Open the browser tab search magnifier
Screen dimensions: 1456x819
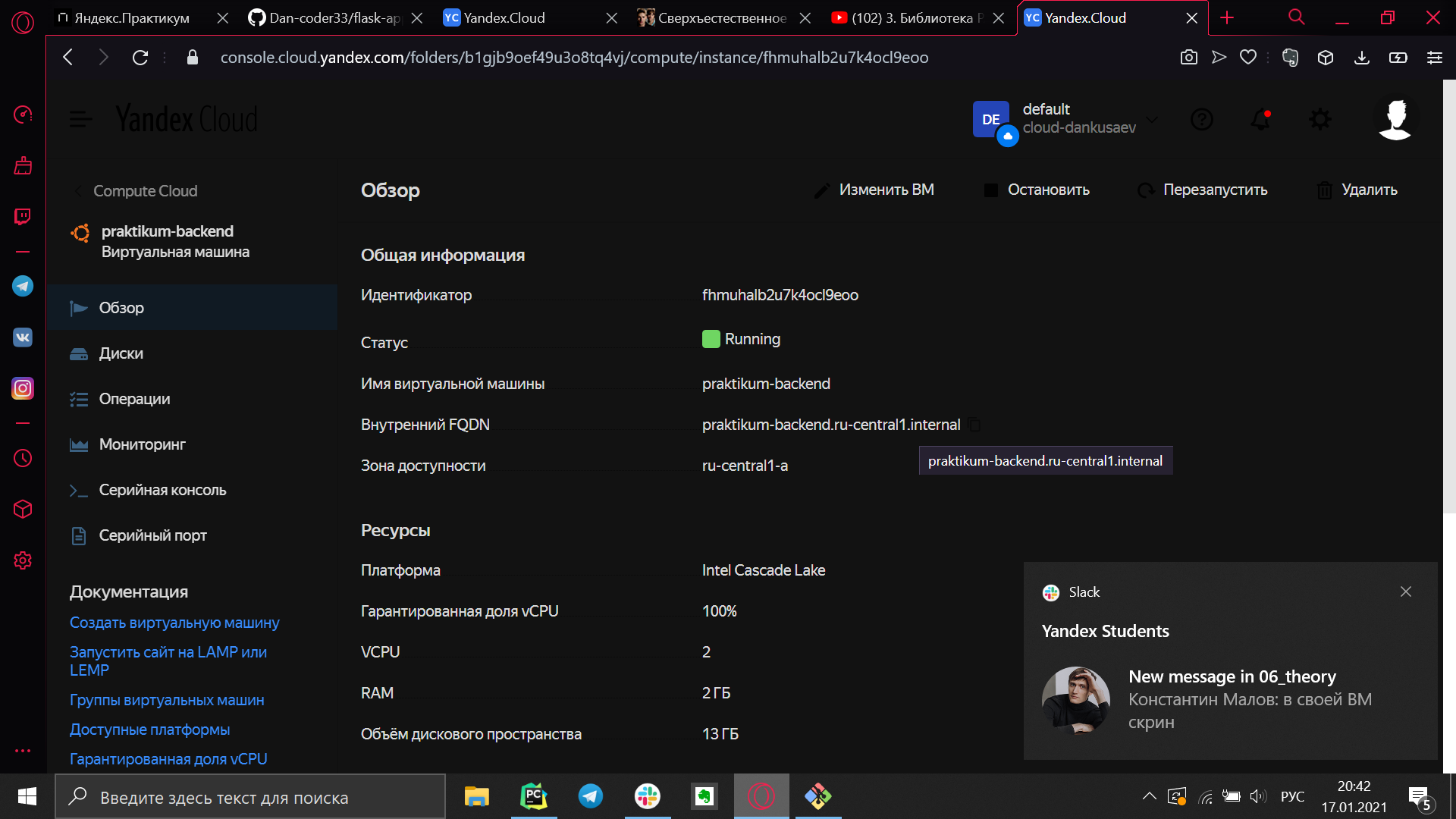coord(1297,17)
